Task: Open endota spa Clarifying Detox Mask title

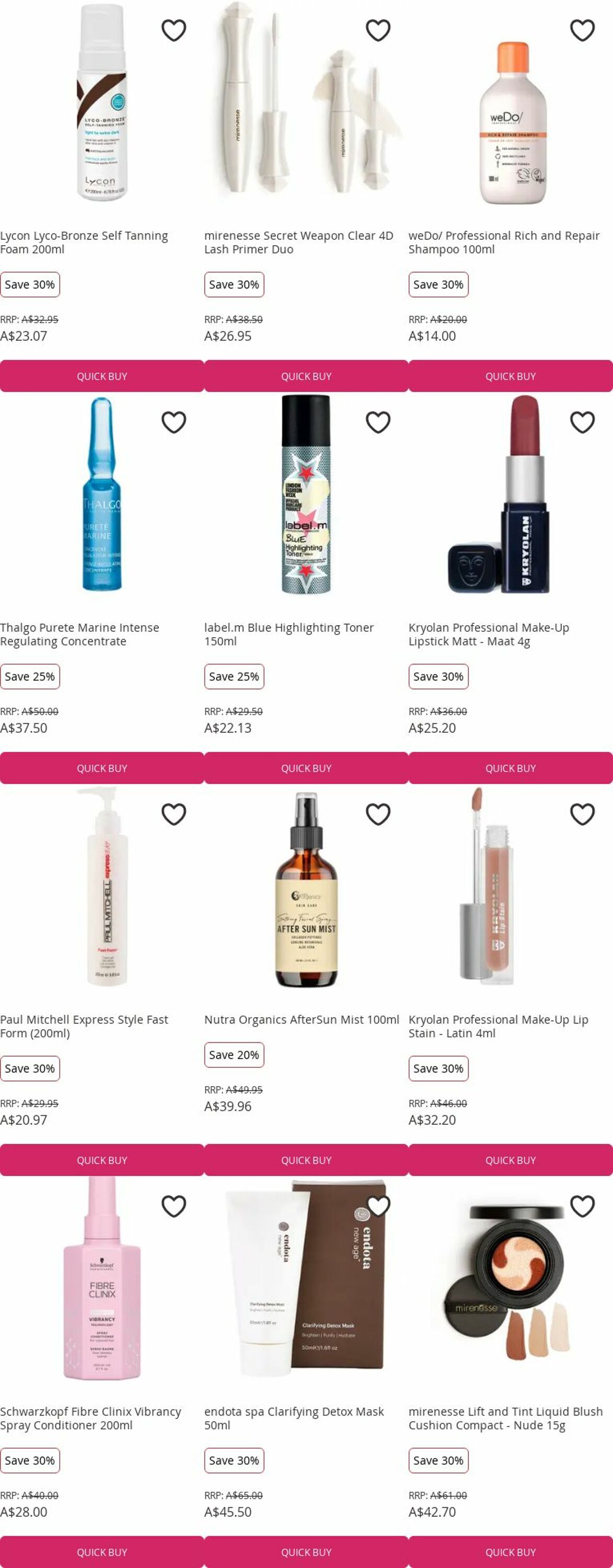Action: click(x=294, y=1419)
